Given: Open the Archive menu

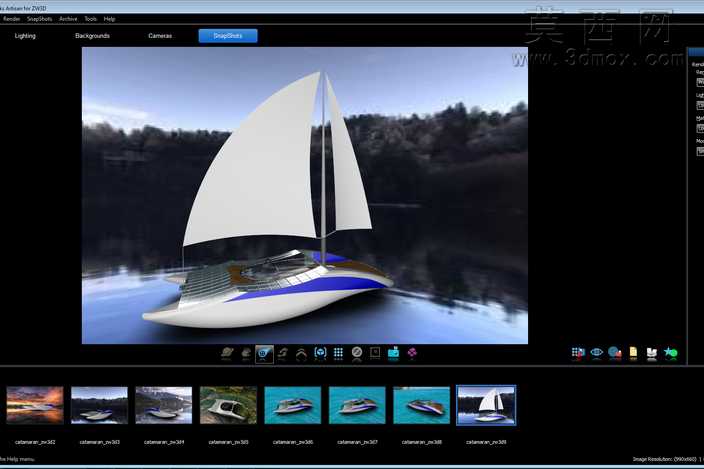Looking at the screenshot, I should (x=68, y=19).
